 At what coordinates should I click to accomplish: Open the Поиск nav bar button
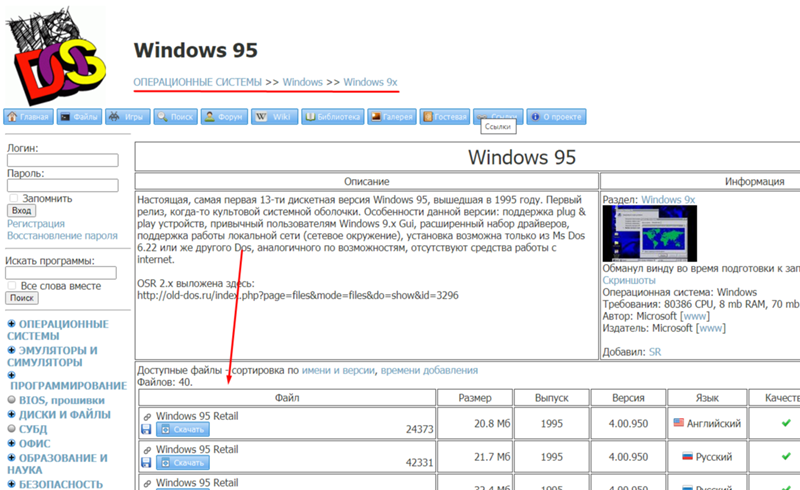tap(176, 117)
